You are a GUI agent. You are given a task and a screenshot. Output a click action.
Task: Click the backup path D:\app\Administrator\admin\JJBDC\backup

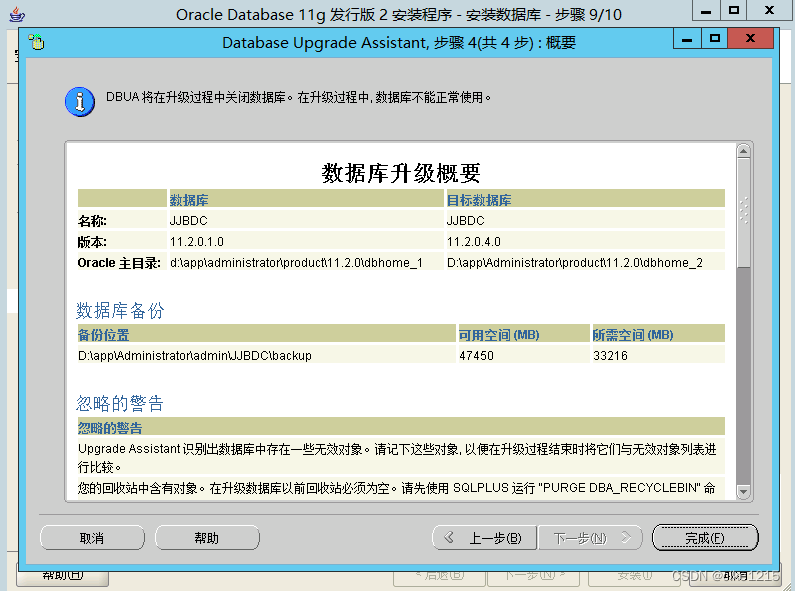point(195,355)
